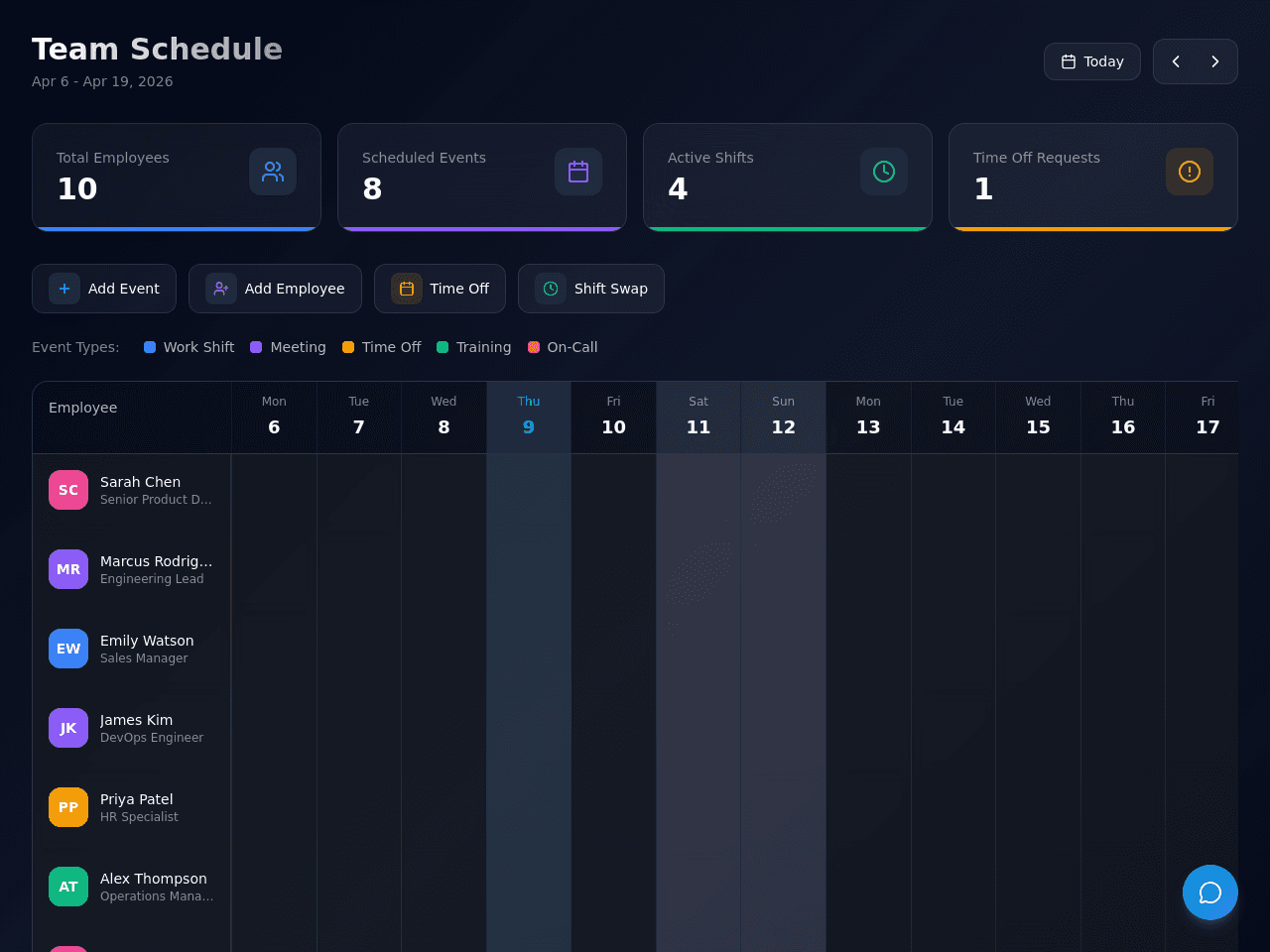Click the Emily Watson name text
1270x952 pixels.
coord(147,641)
